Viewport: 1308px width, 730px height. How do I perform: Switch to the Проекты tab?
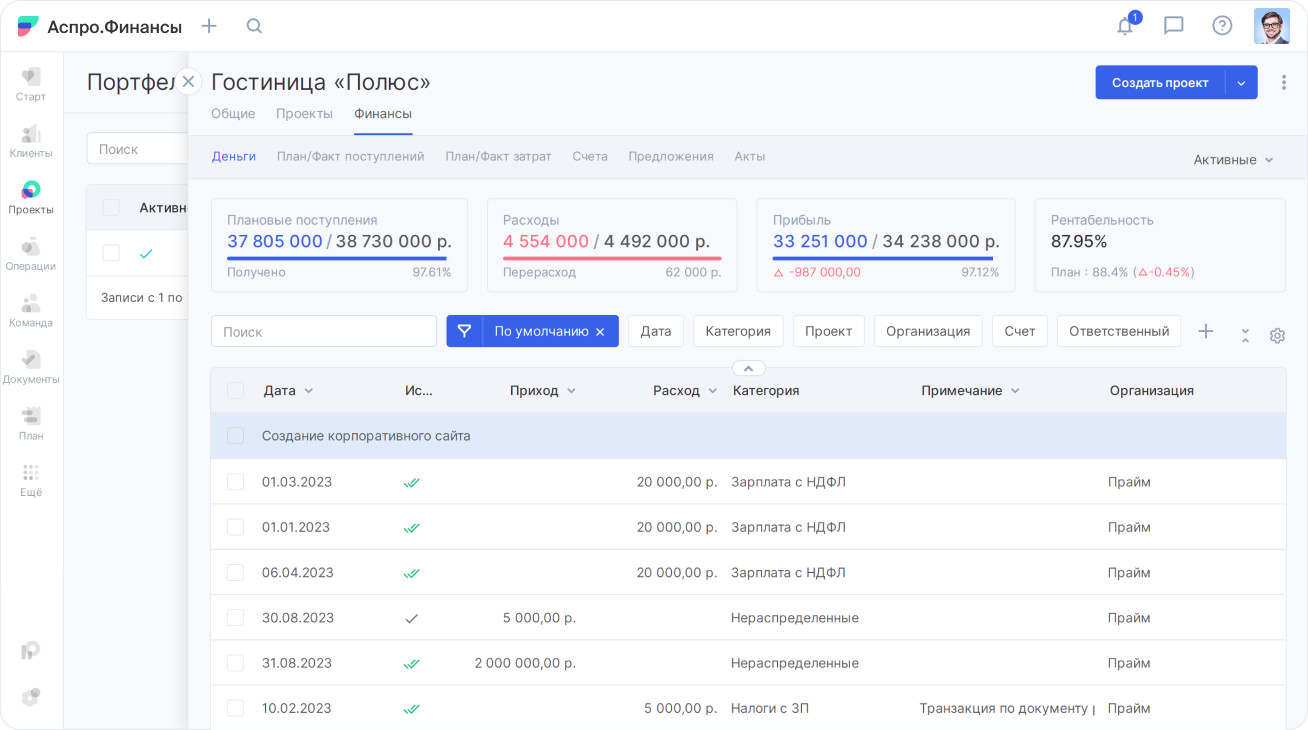click(304, 114)
